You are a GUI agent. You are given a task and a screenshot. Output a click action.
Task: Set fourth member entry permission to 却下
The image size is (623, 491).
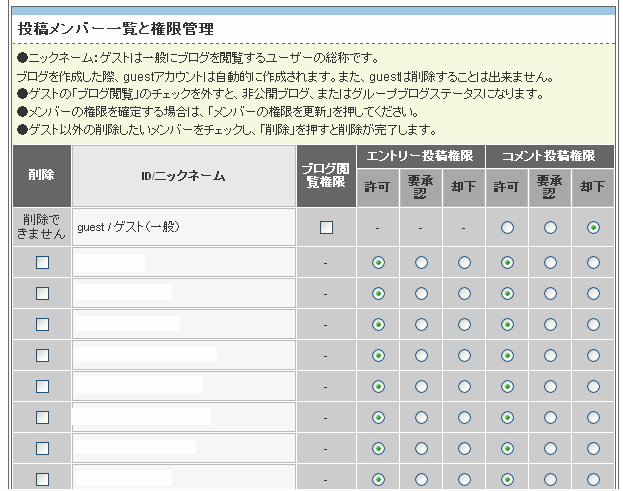[464, 355]
